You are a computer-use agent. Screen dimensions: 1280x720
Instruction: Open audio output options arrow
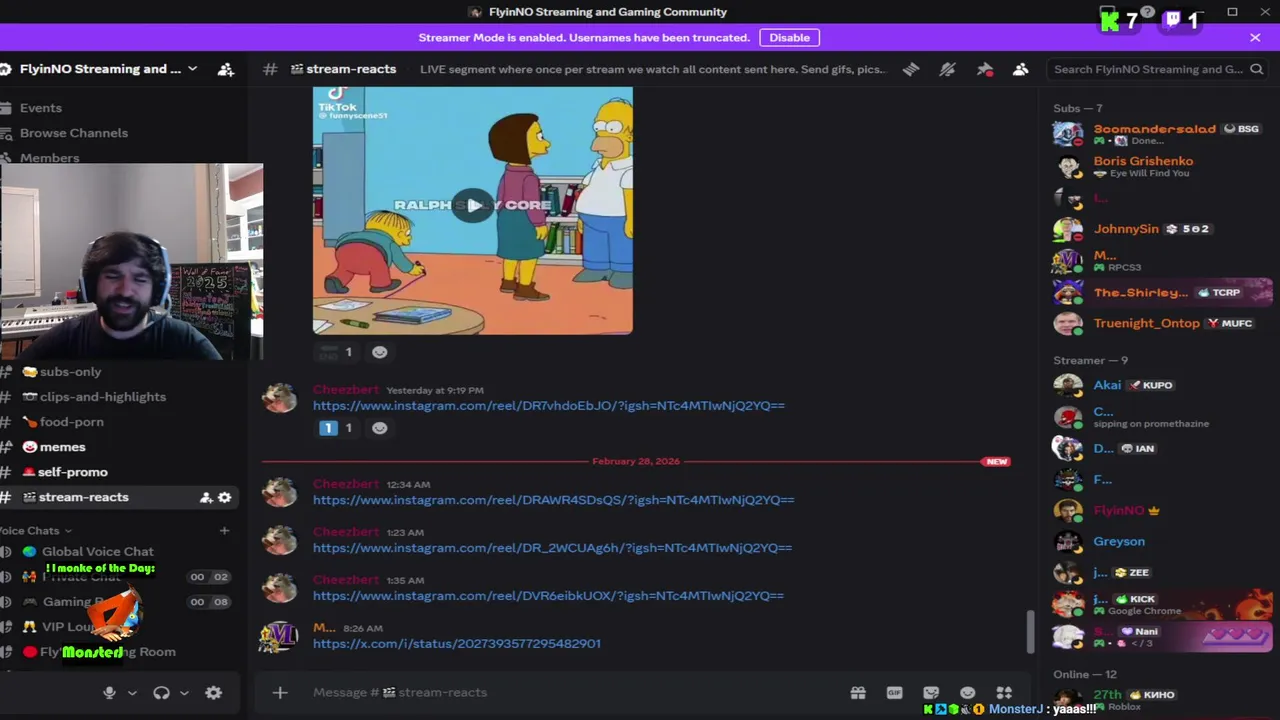click(x=184, y=693)
